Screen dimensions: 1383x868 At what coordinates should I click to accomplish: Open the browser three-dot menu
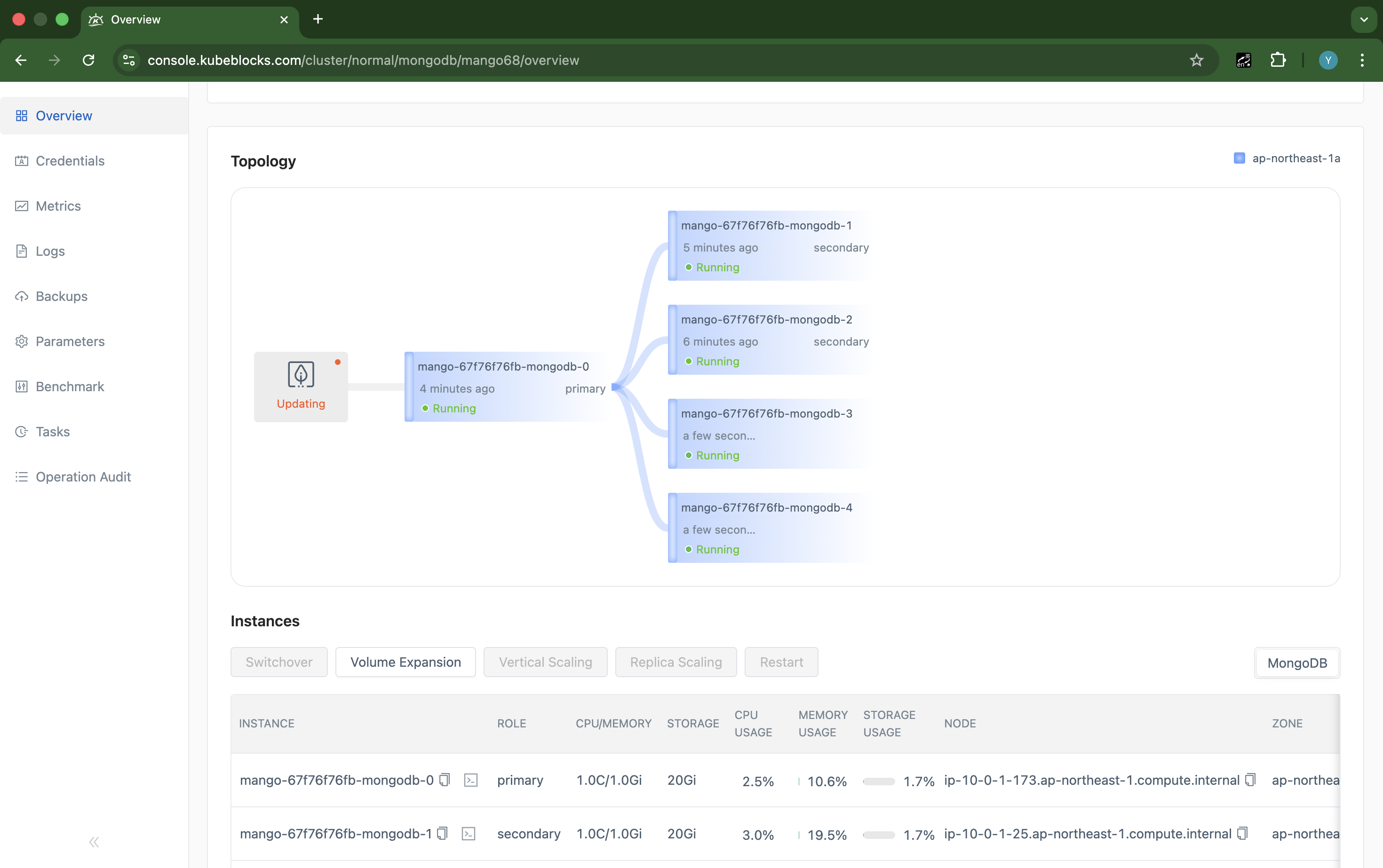pos(1362,60)
